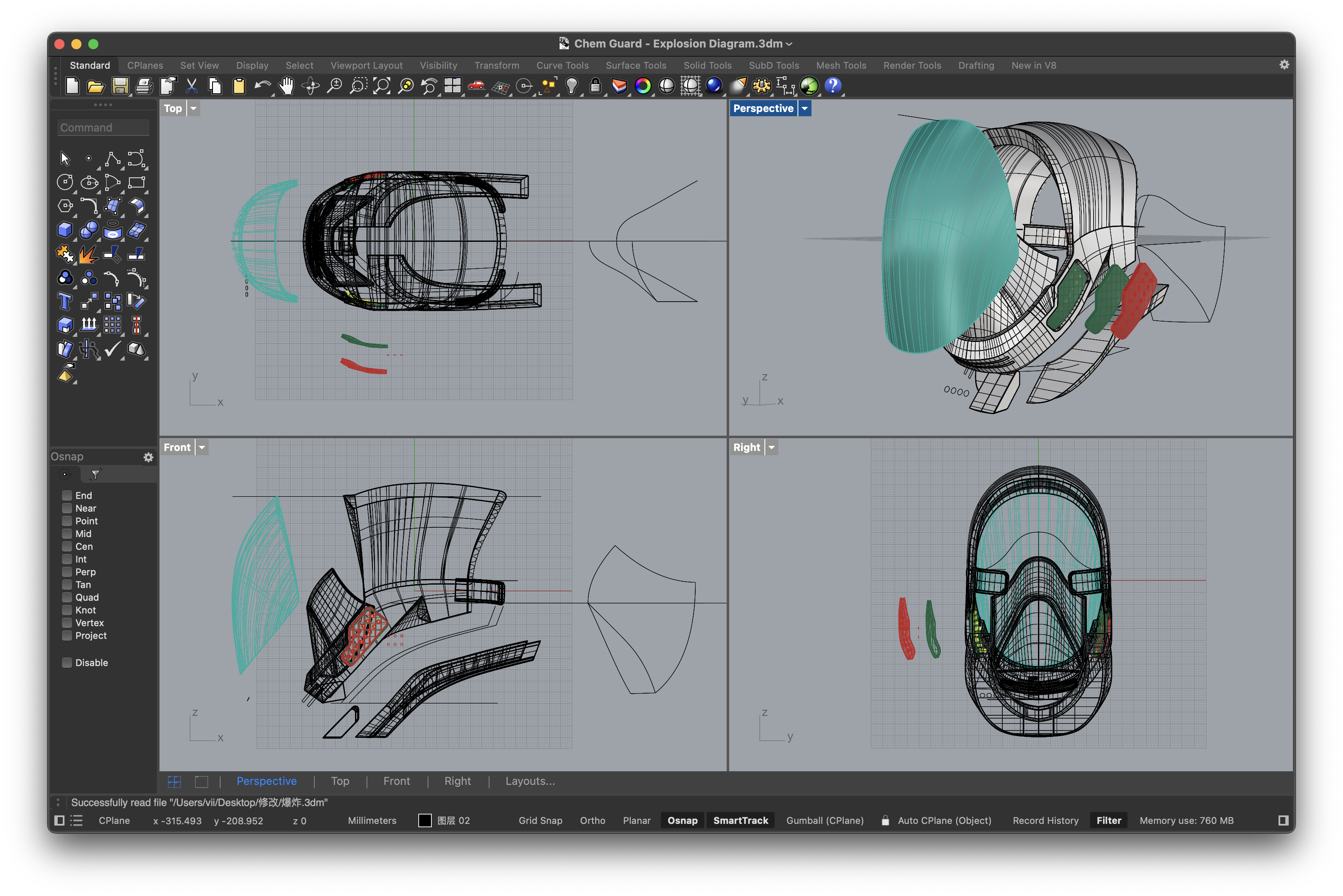Screen dimensions: 1343x896
Task: Click the Layouts... button
Action: tap(529, 781)
